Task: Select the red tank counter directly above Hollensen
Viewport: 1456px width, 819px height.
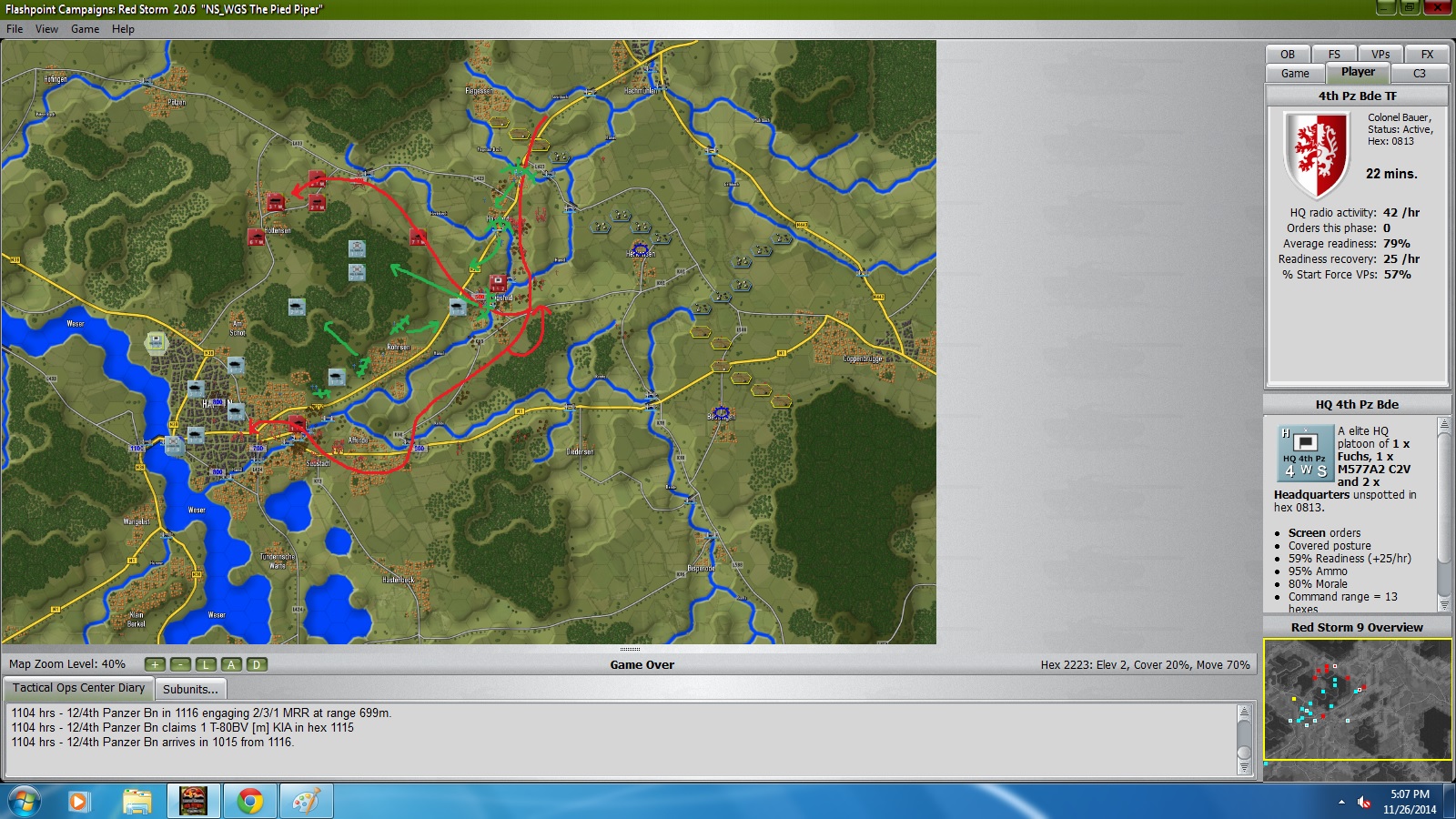Action: 275,202
